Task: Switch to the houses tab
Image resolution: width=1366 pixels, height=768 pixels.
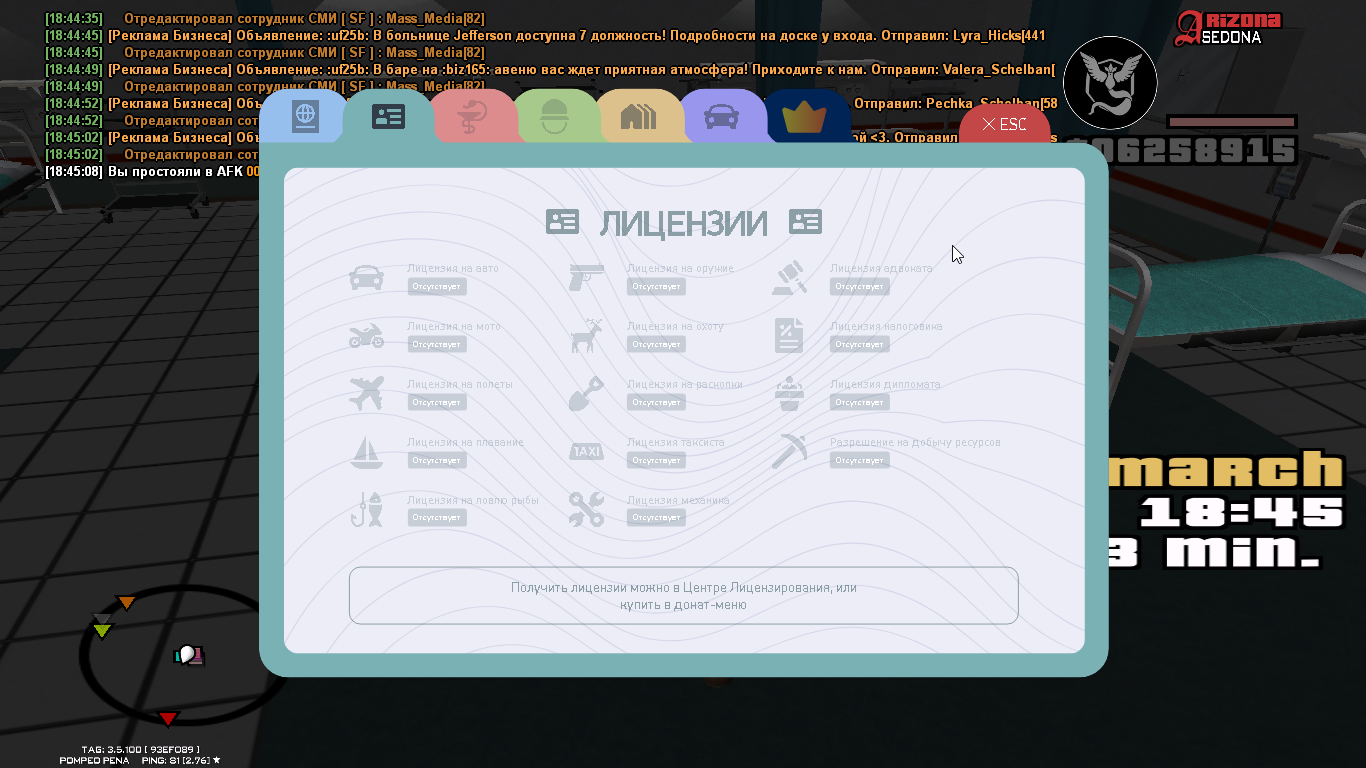Action: click(638, 117)
